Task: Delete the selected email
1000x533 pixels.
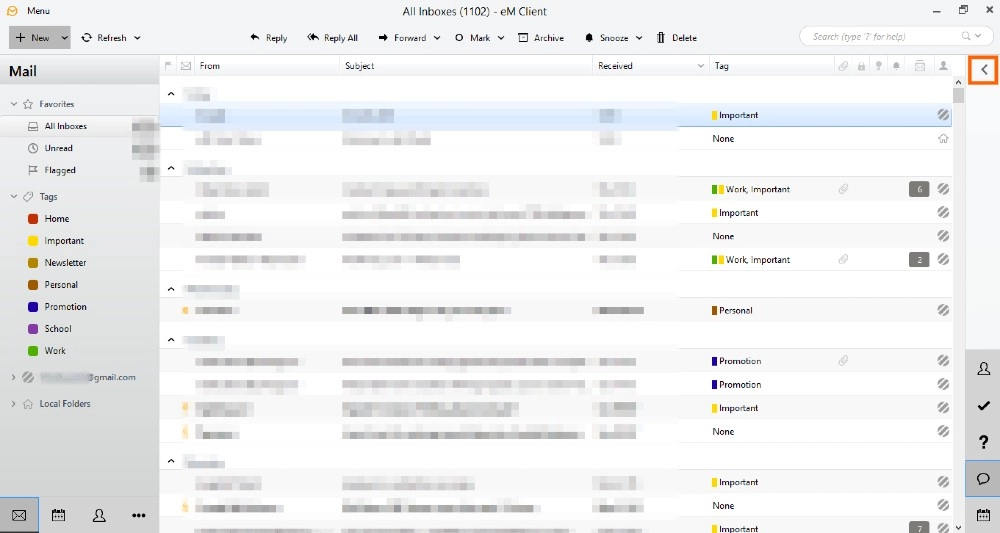Action: pos(677,38)
